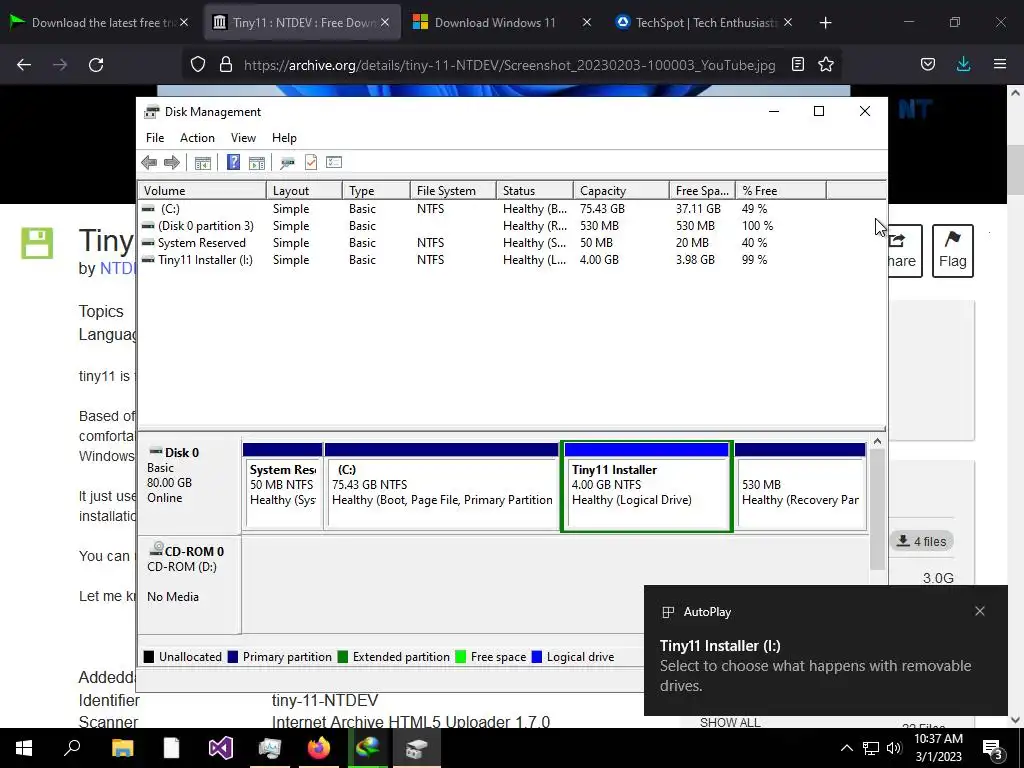
Task: Select the Tiny11 Installer (I:) volume row
Action: (512, 260)
